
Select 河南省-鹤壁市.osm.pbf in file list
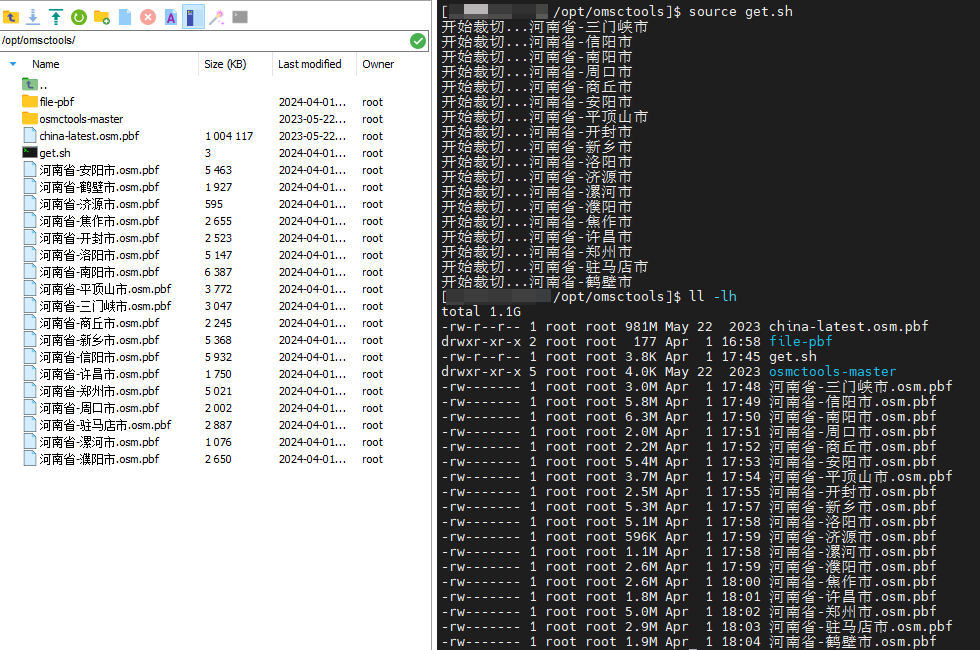[99, 187]
